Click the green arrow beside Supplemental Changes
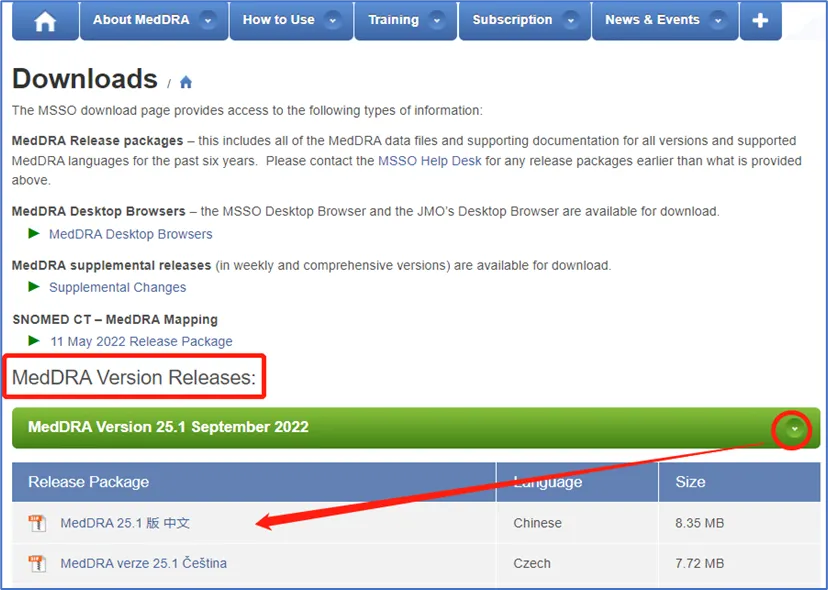 click(x=34, y=286)
